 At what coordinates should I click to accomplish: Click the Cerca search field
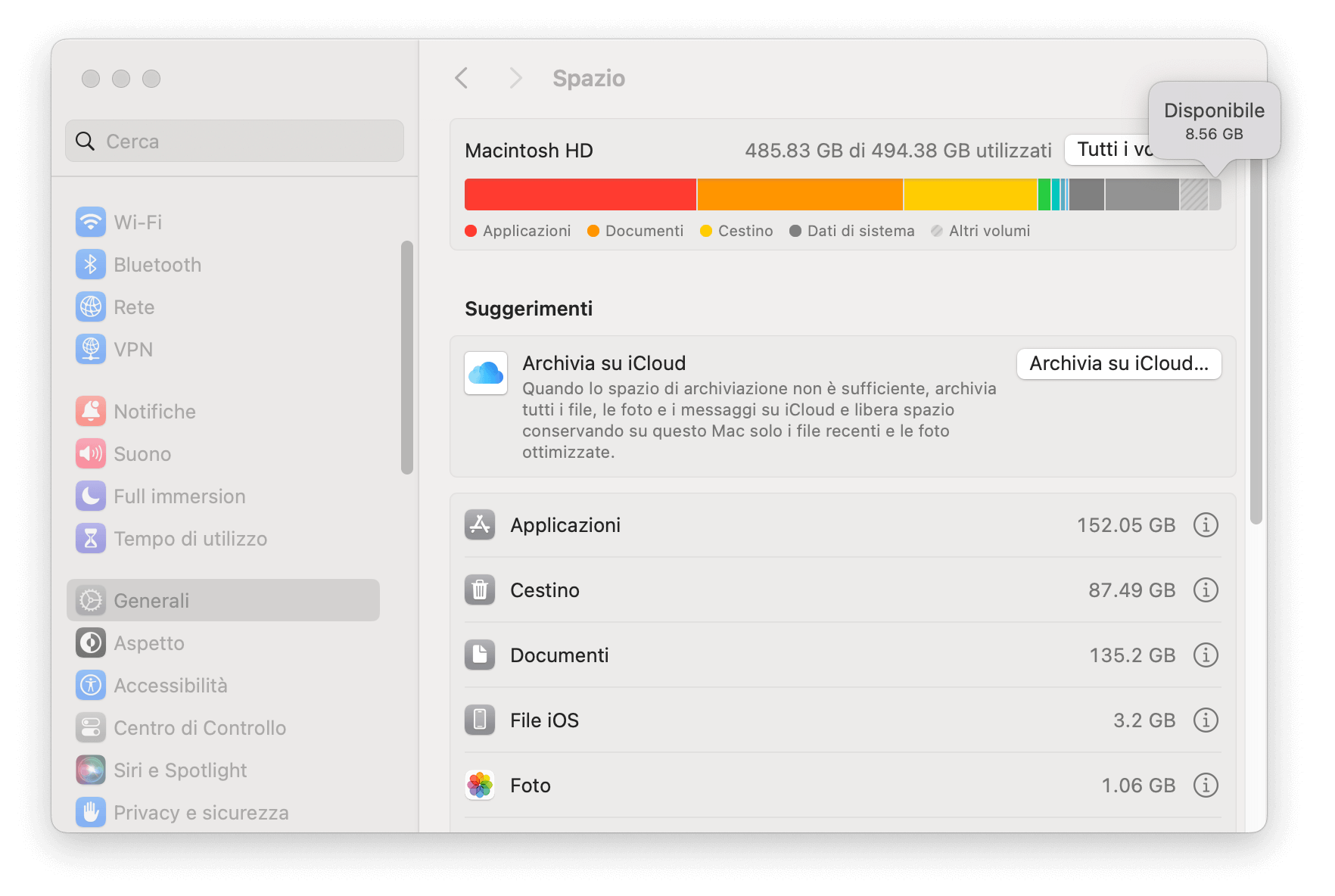tap(235, 141)
